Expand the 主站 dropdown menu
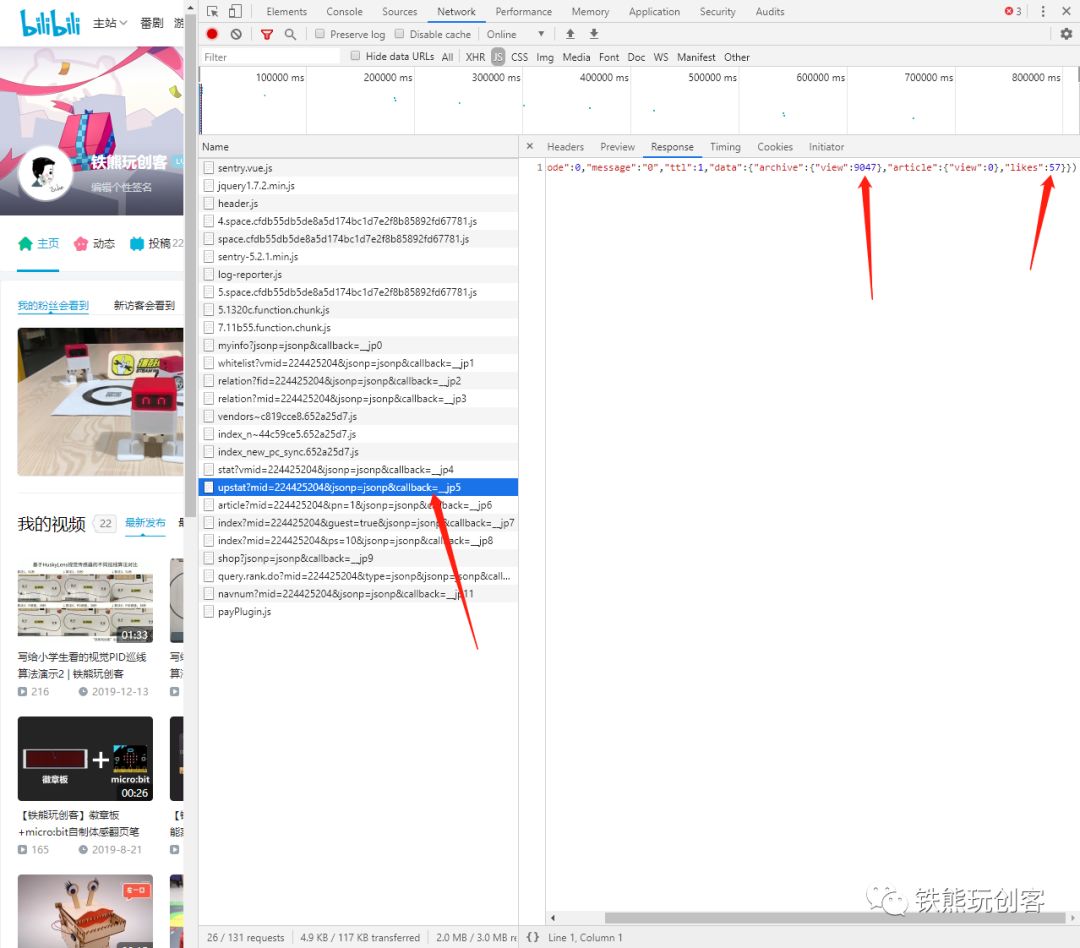This screenshot has height=948, width=1080. point(110,23)
